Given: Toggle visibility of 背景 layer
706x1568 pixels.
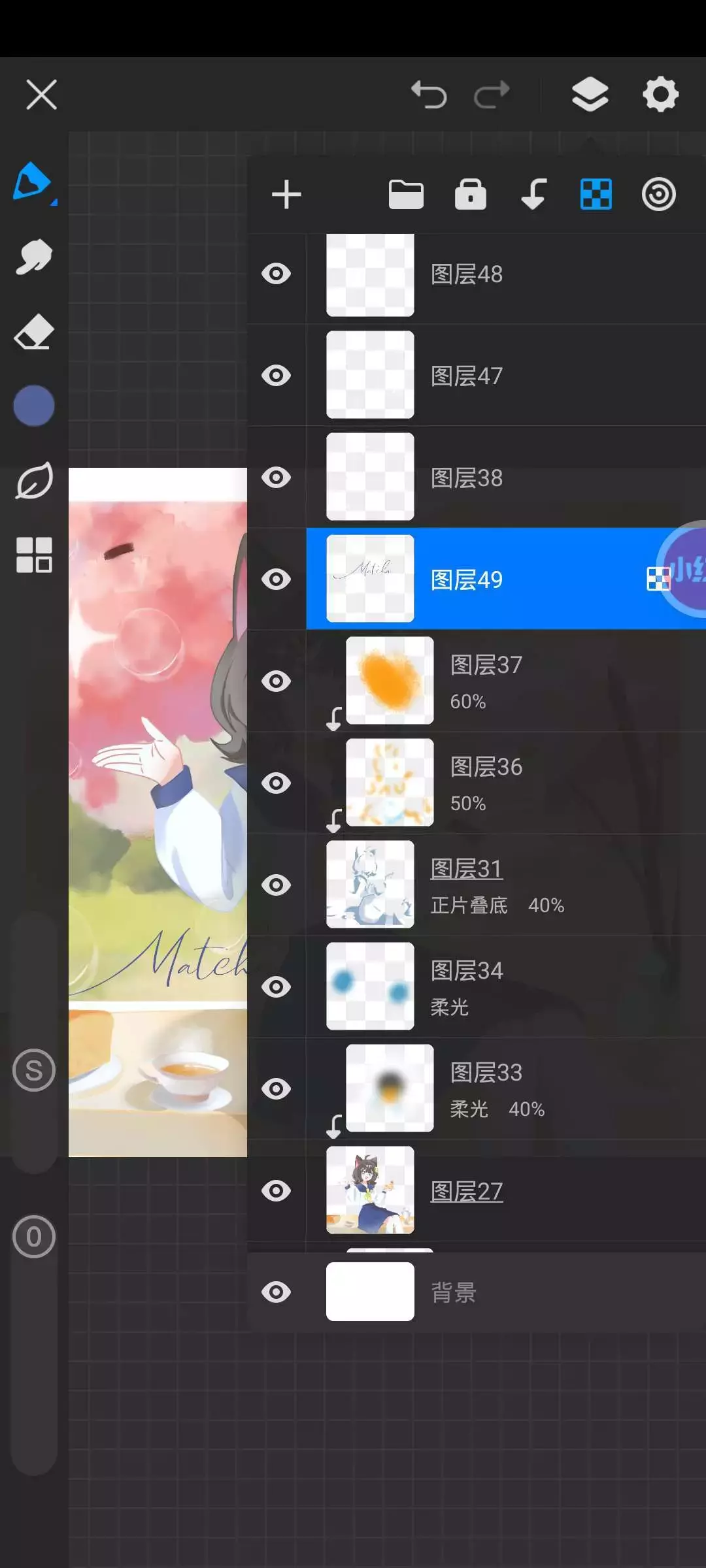Looking at the screenshot, I should click(277, 1292).
